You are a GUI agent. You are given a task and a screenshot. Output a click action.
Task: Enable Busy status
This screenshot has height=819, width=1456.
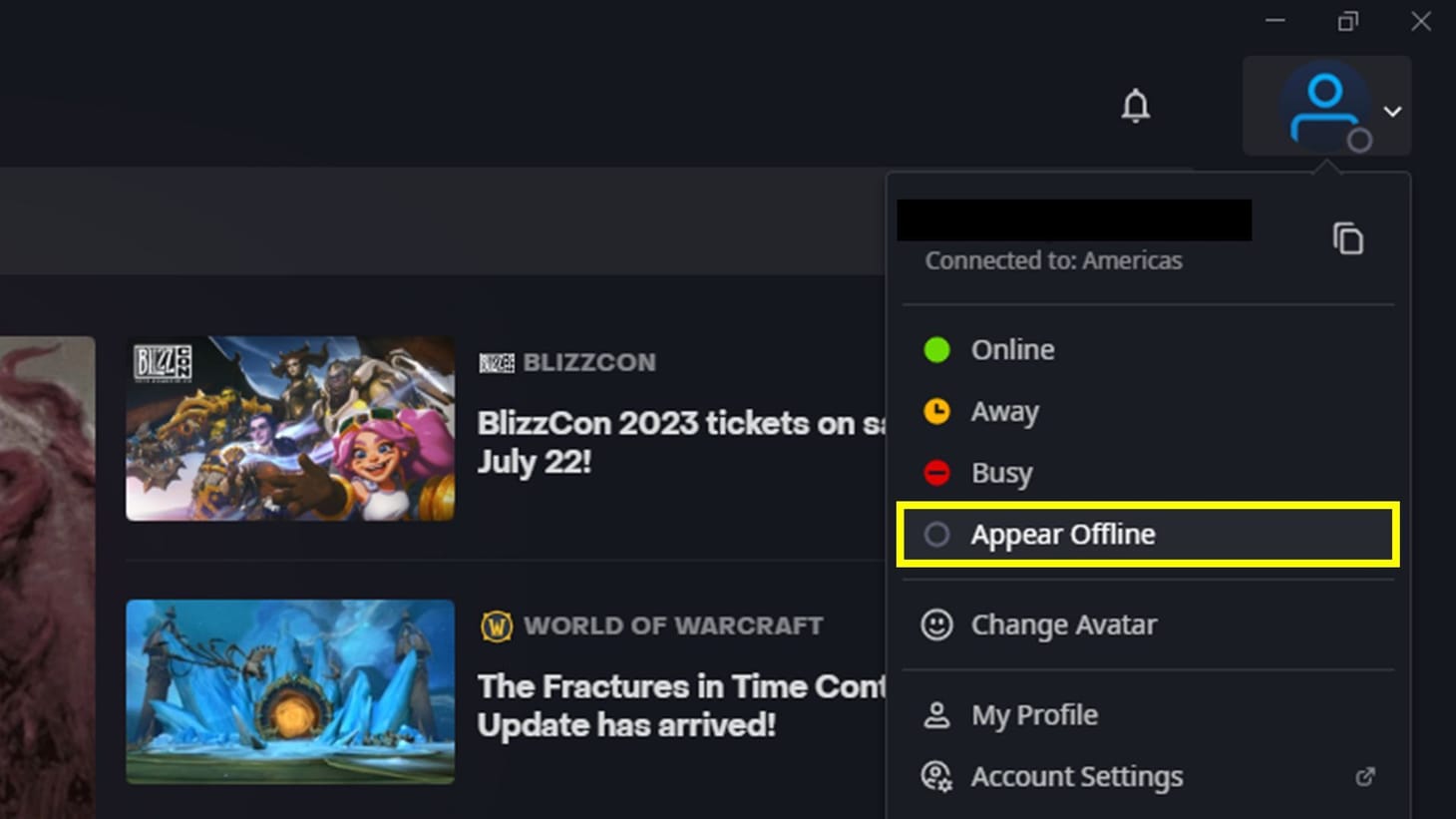(1001, 473)
